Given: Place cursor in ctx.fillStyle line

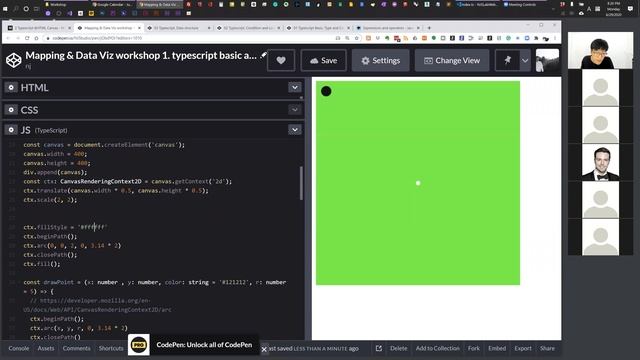Looking at the screenshot, I should [65, 227].
